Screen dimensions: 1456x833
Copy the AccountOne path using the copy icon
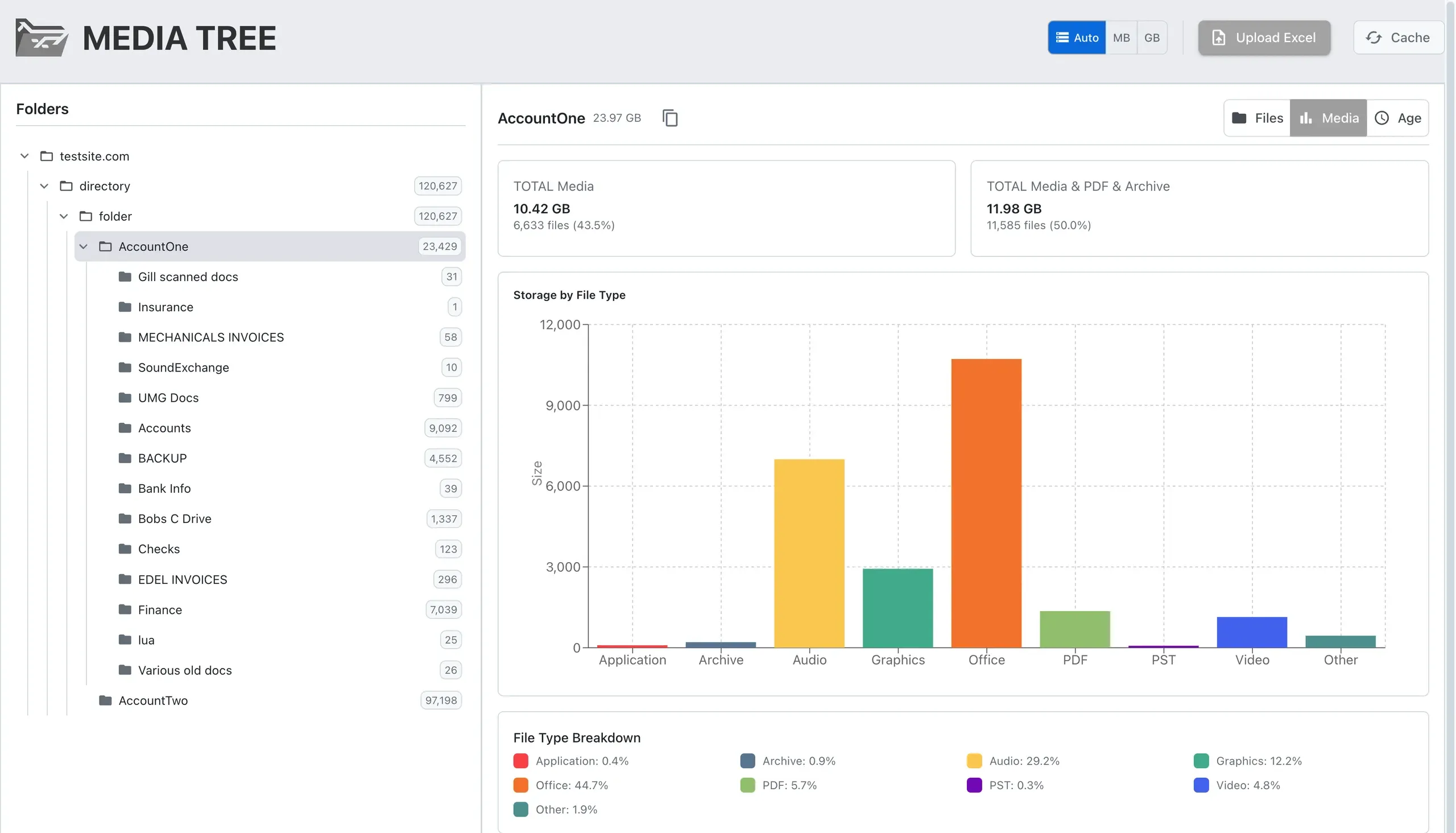click(669, 118)
